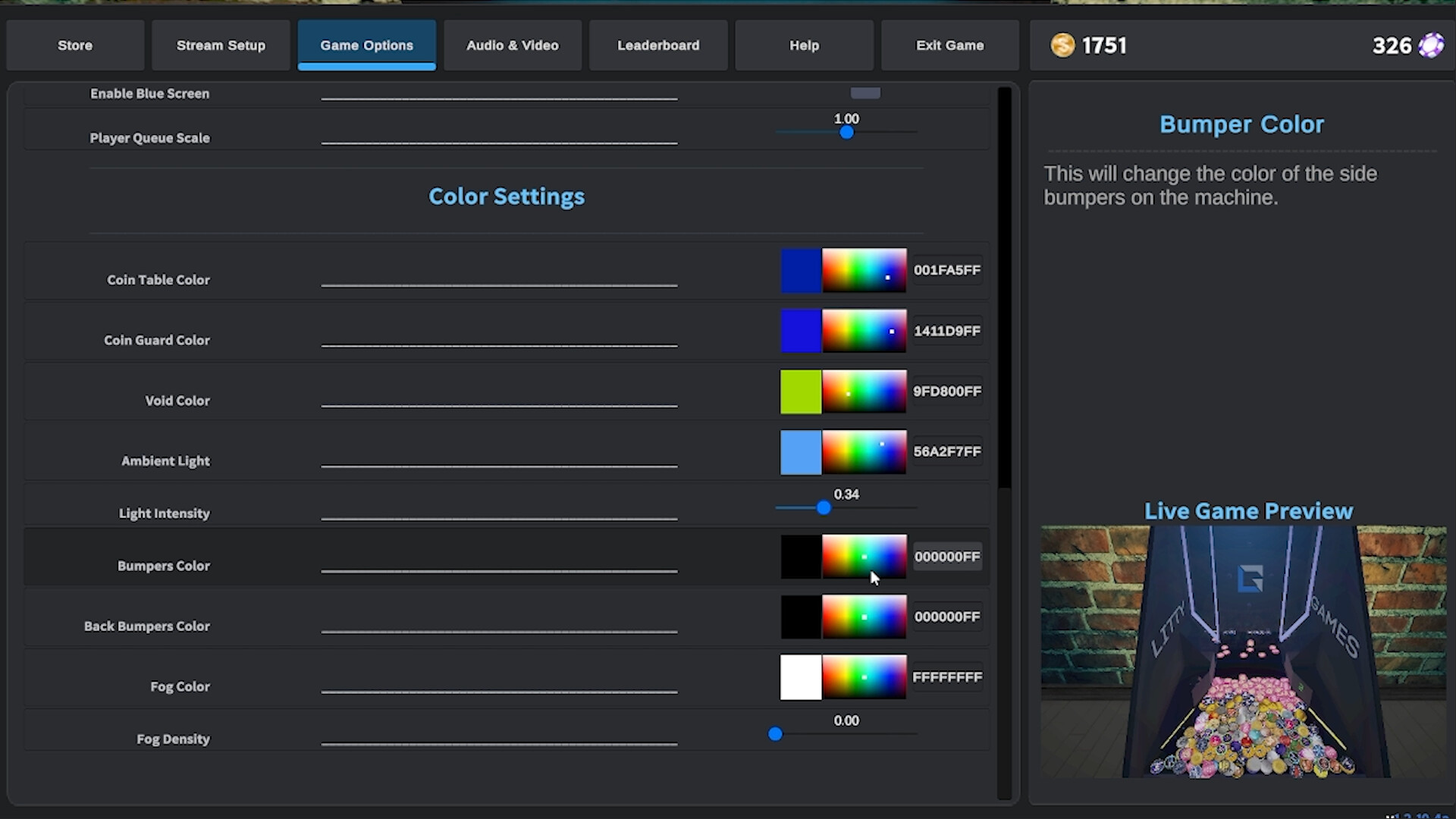Open the Help section
This screenshot has height=819, width=1456.
click(x=804, y=45)
